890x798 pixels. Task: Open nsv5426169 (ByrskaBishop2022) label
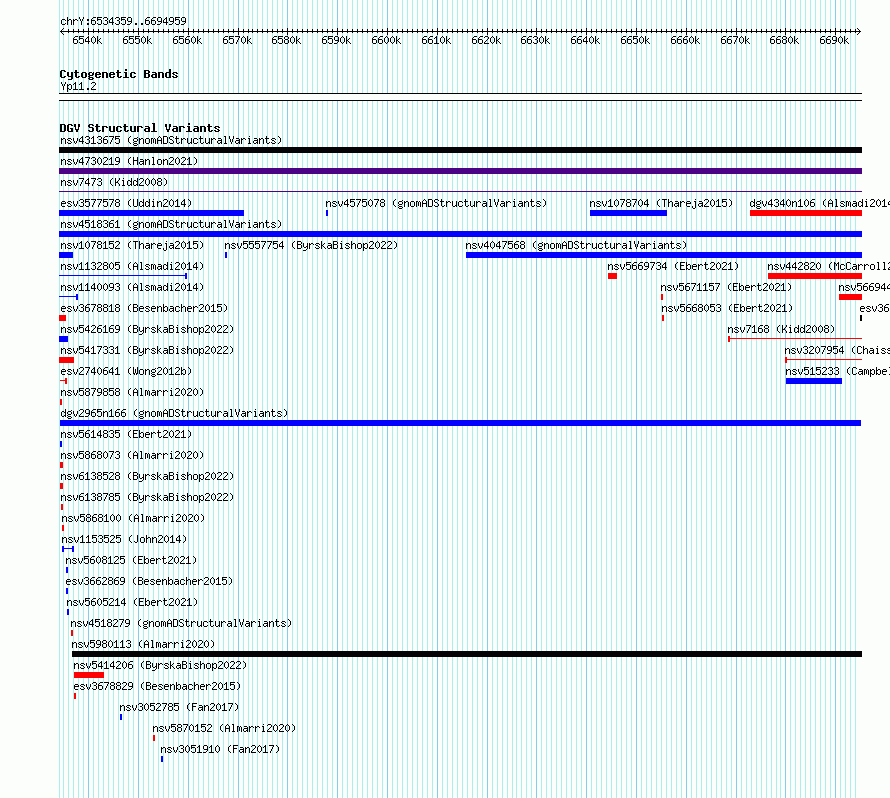(147, 329)
